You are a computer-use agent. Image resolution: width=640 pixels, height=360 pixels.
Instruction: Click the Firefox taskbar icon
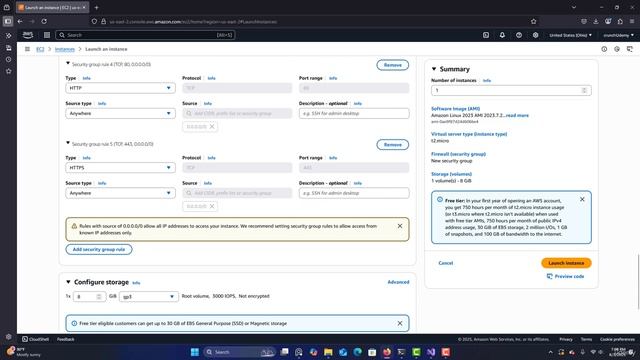pos(387,352)
